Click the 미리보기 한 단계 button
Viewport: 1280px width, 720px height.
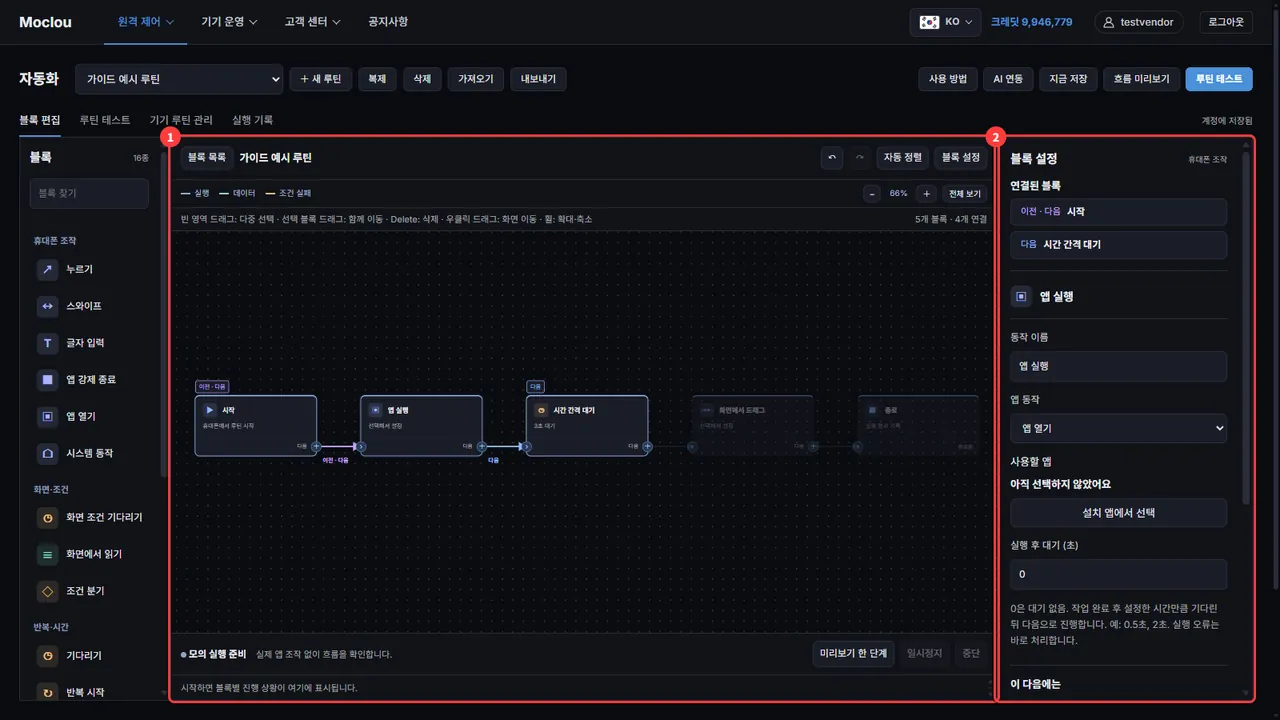pyautogui.click(x=853, y=654)
